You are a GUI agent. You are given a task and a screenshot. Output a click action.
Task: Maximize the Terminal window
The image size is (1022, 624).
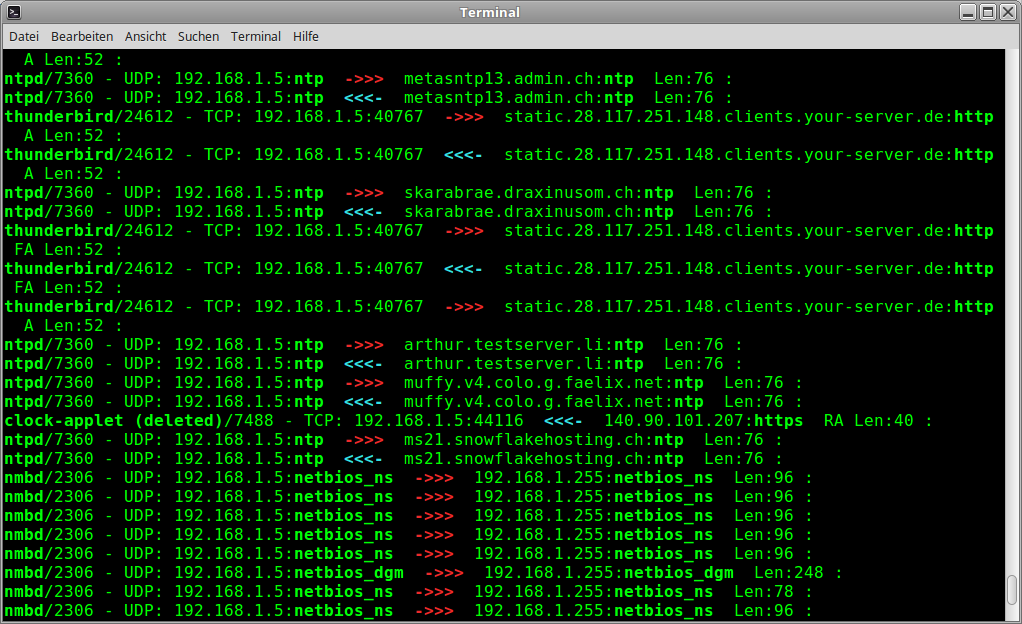coord(988,12)
